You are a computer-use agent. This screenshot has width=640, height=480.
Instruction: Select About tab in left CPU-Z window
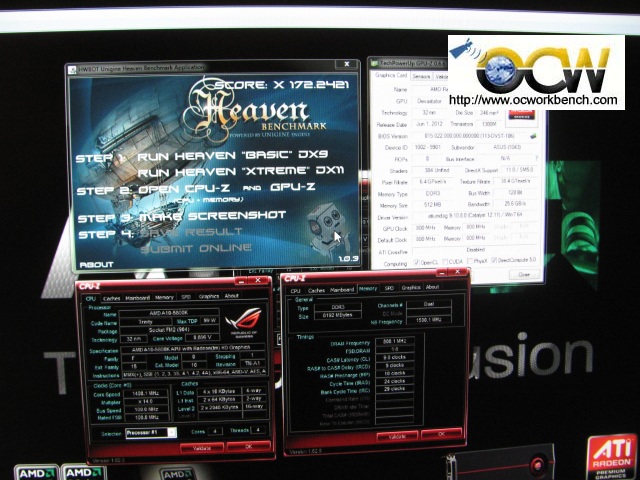[x=231, y=296]
